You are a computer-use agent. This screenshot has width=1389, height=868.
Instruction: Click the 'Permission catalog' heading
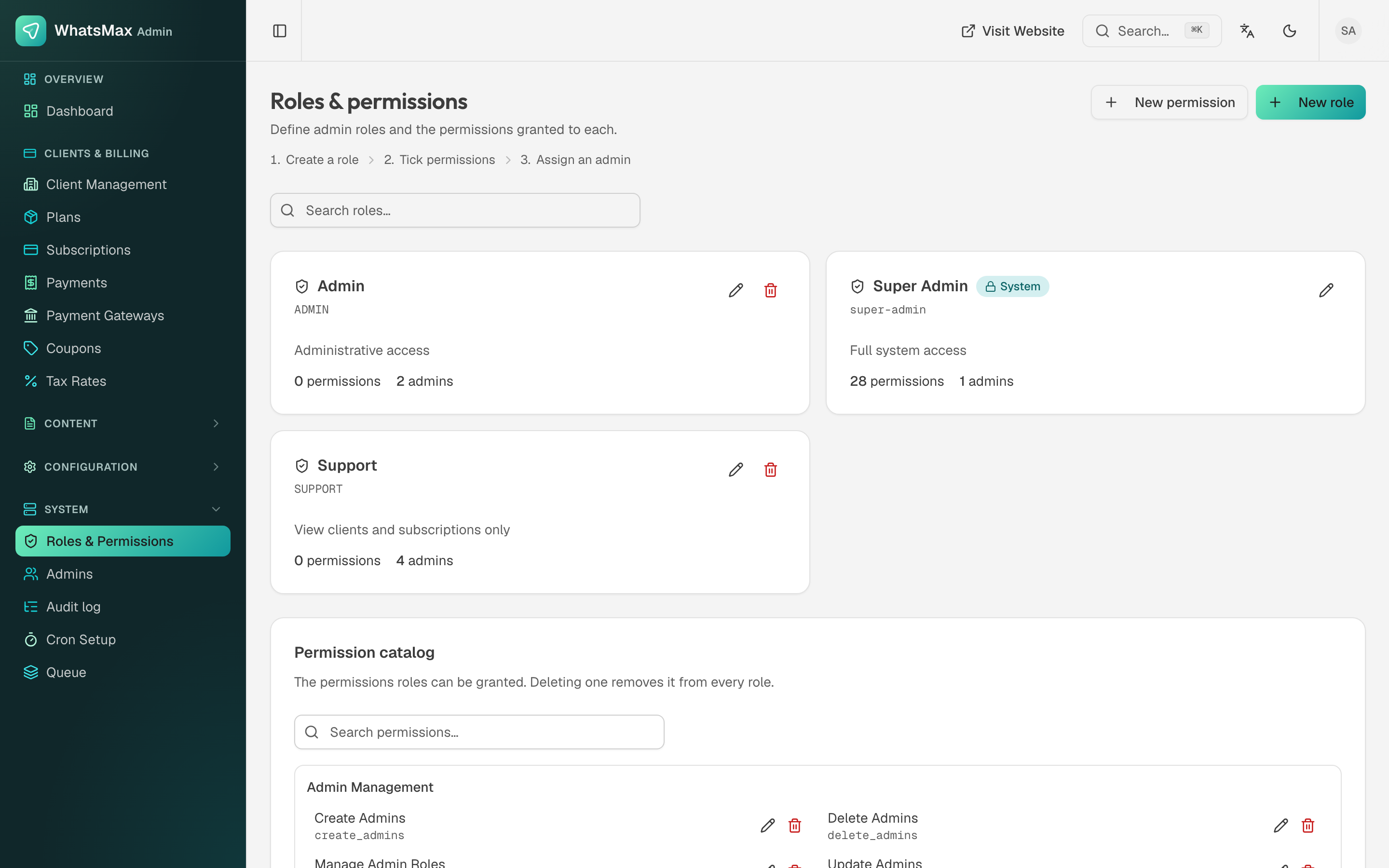coord(365,653)
